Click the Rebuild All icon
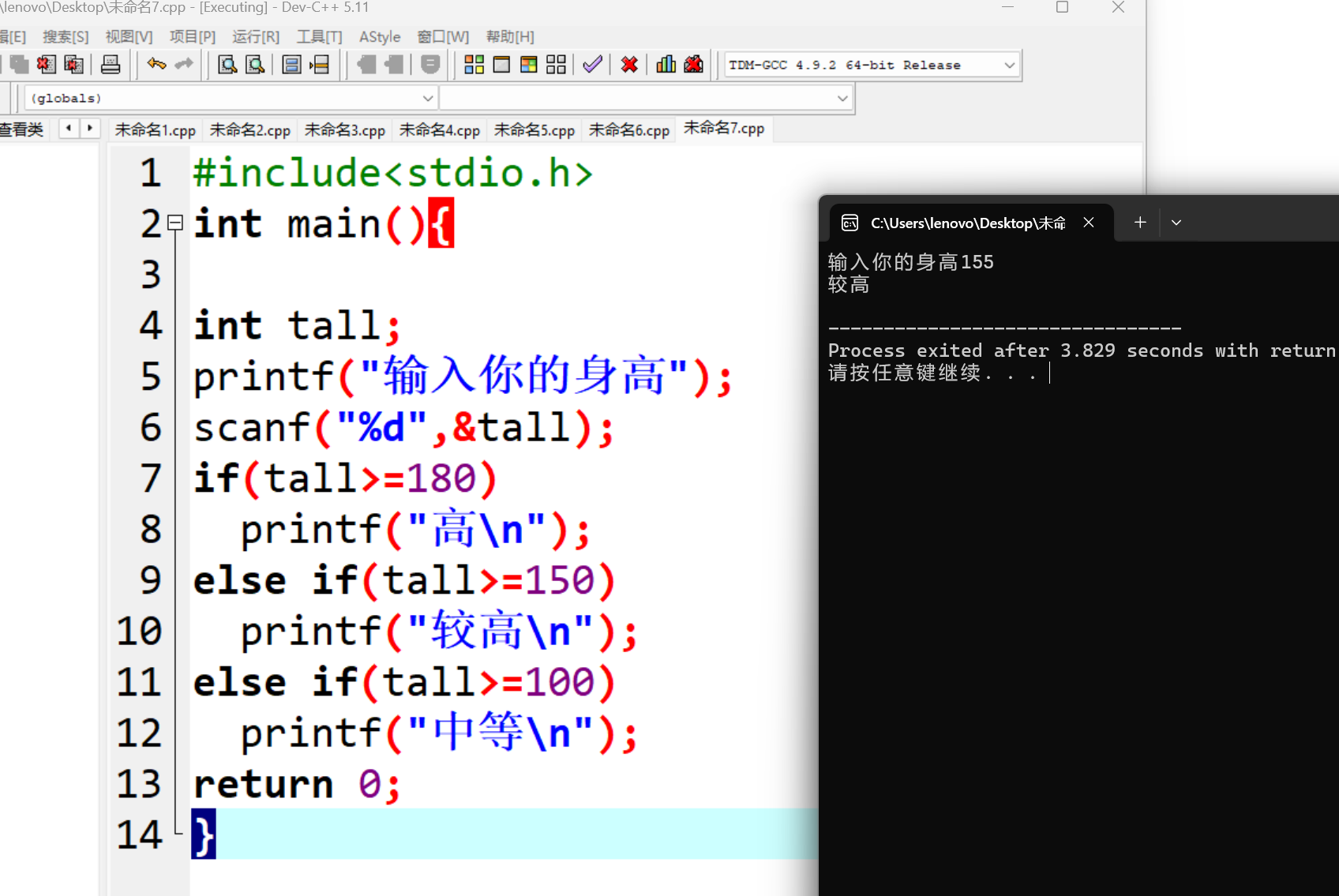 (557, 65)
